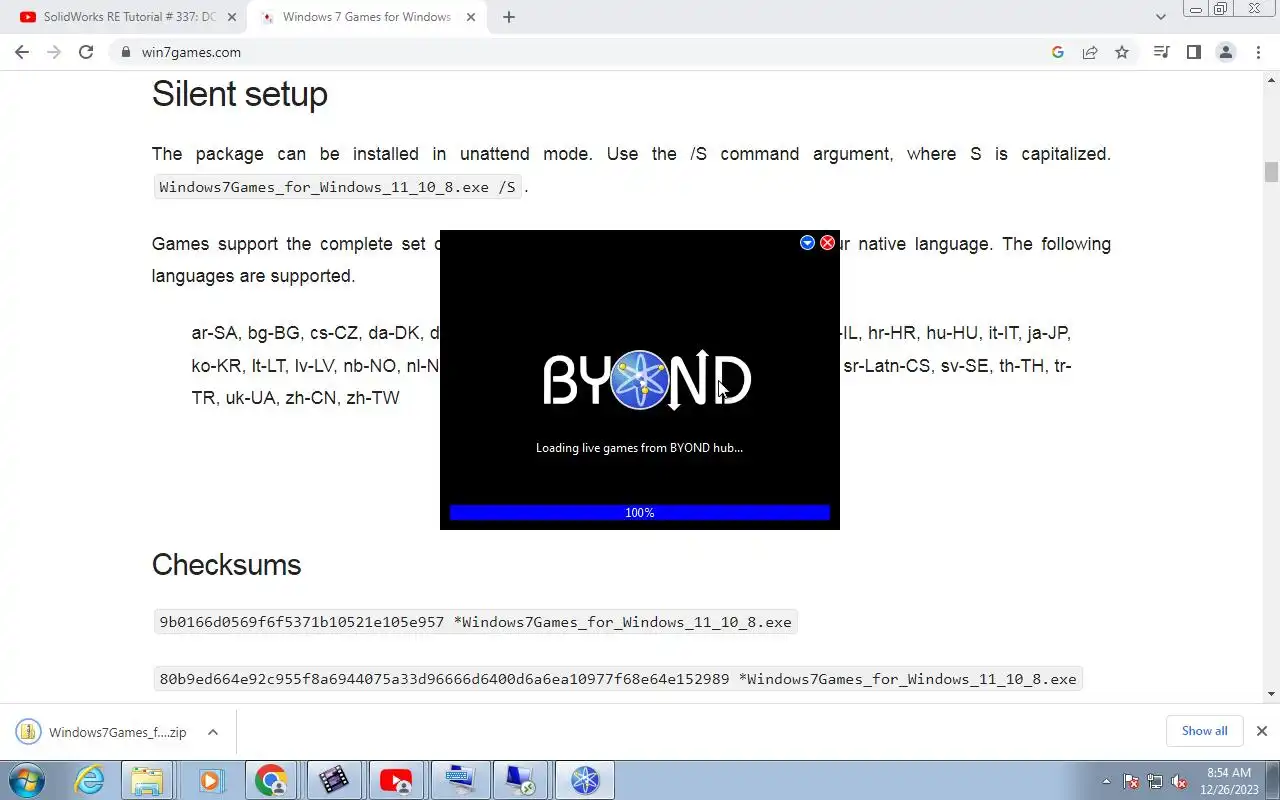Open the muted volume tray icon
The image size is (1280, 800).
[x=1179, y=781]
